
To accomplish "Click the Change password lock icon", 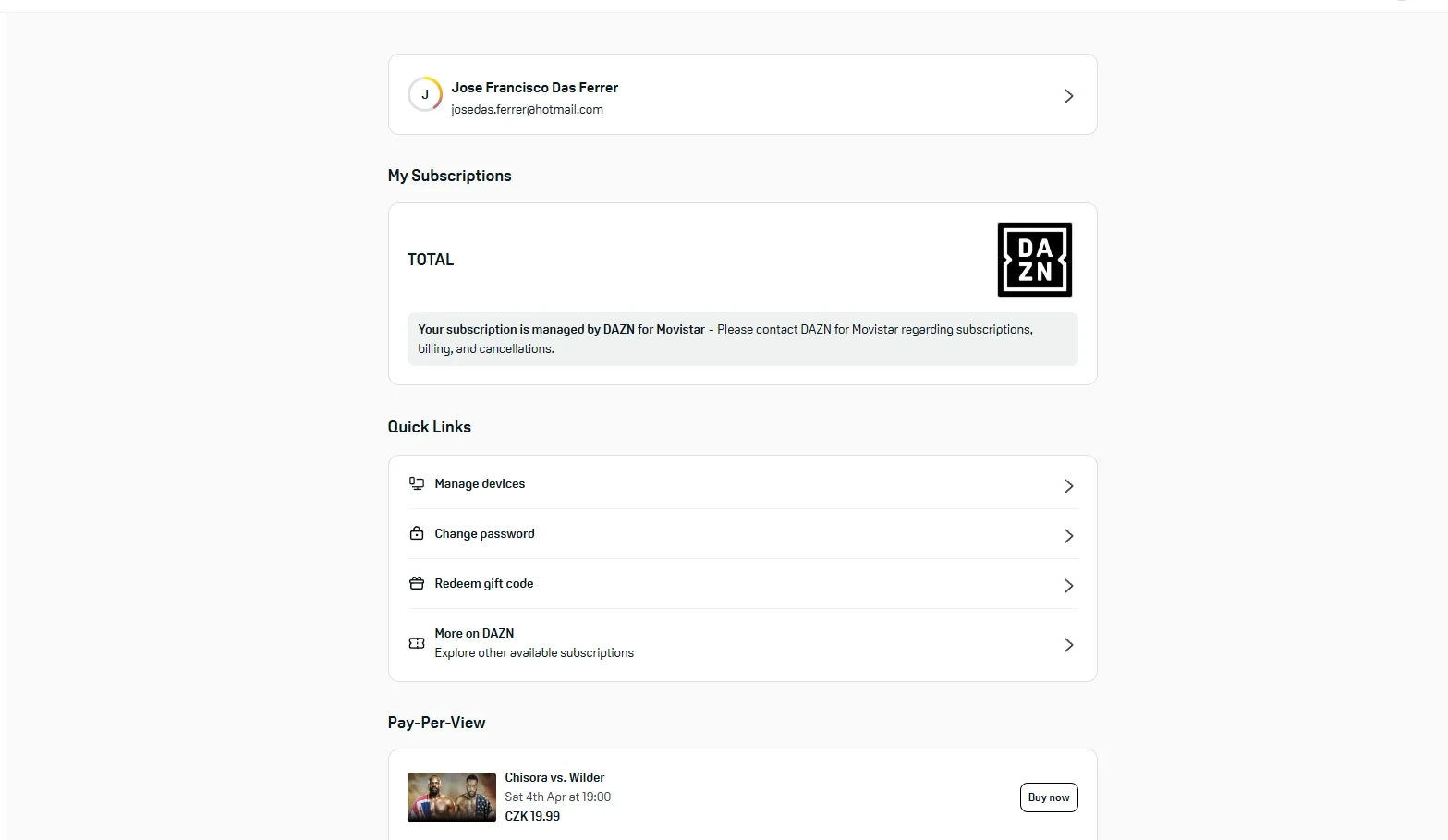I will coord(417,533).
